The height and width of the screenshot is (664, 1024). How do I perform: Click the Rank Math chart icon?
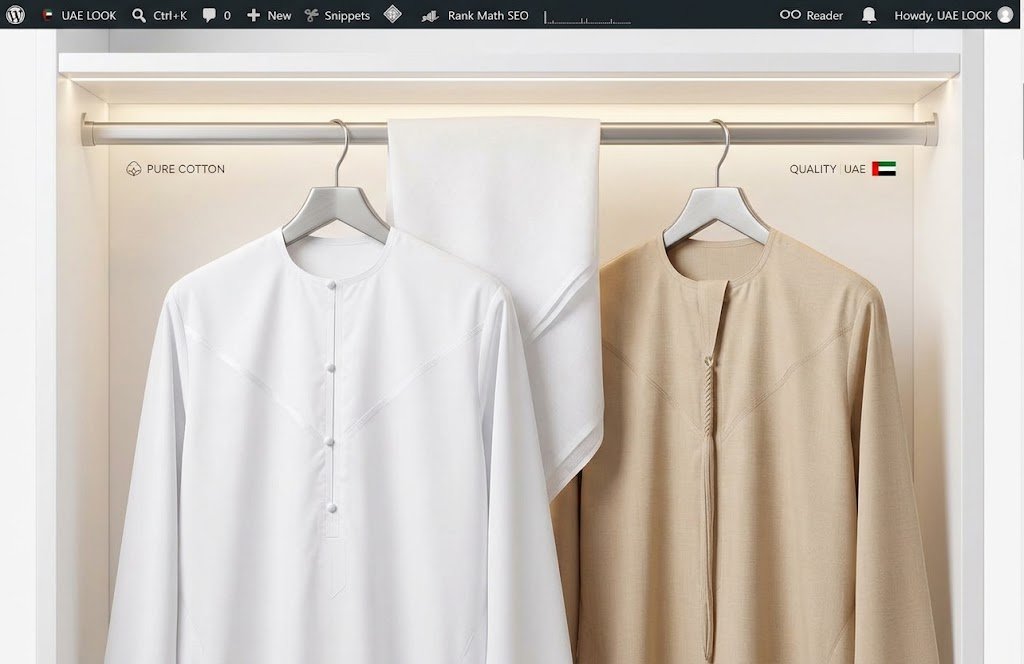pos(430,16)
